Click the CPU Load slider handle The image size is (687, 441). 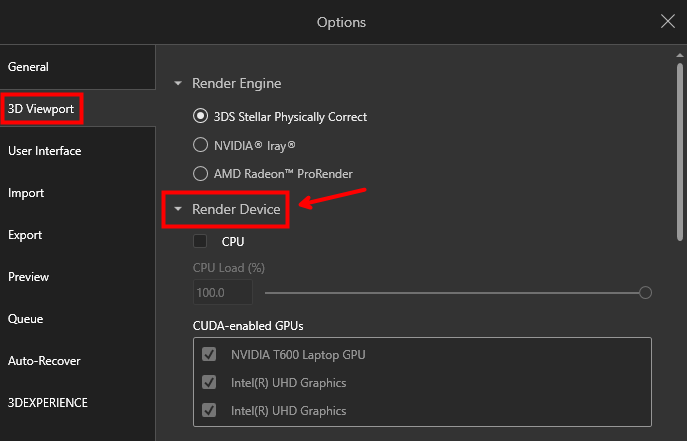point(645,293)
